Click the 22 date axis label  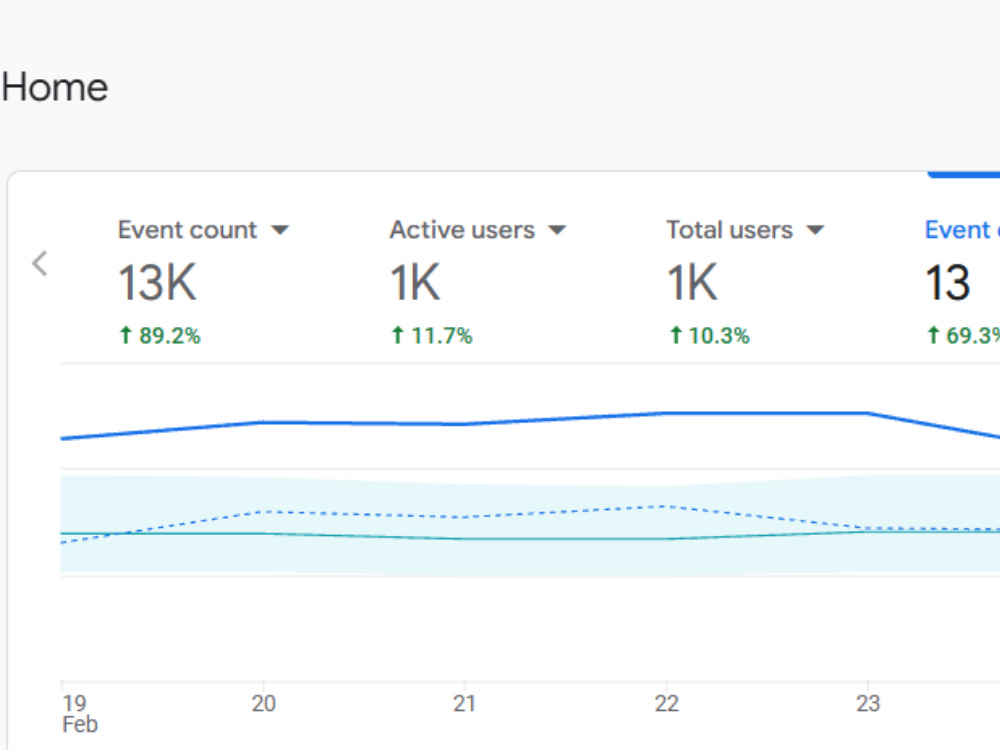point(666,703)
